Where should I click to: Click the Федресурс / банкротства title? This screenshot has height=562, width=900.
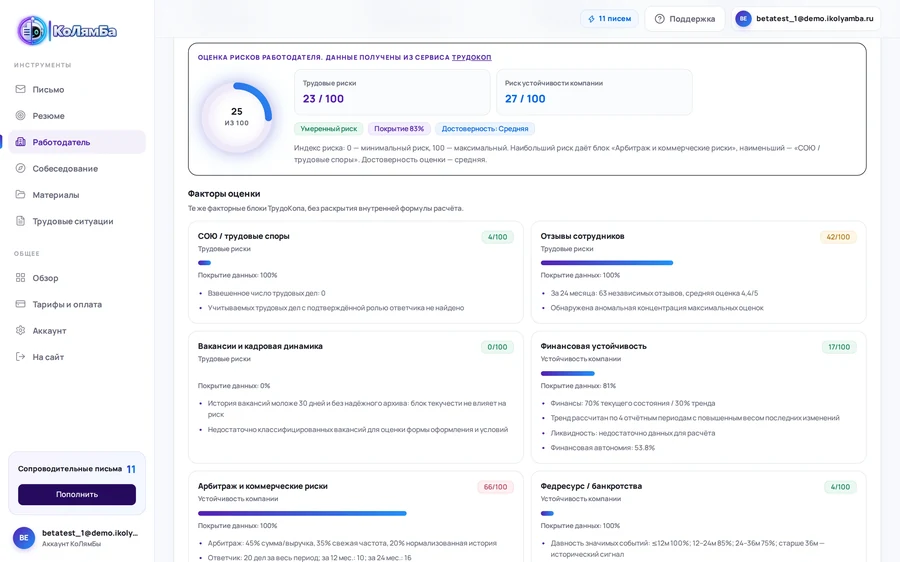[591, 486]
